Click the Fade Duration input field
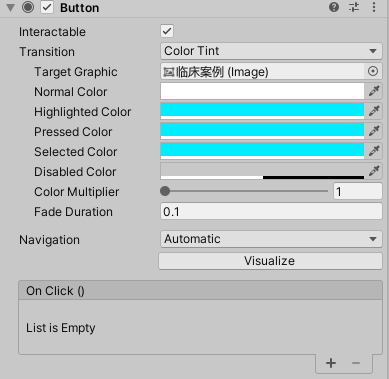This screenshot has height=379, width=389. pyautogui.click(x=271, y=212)
